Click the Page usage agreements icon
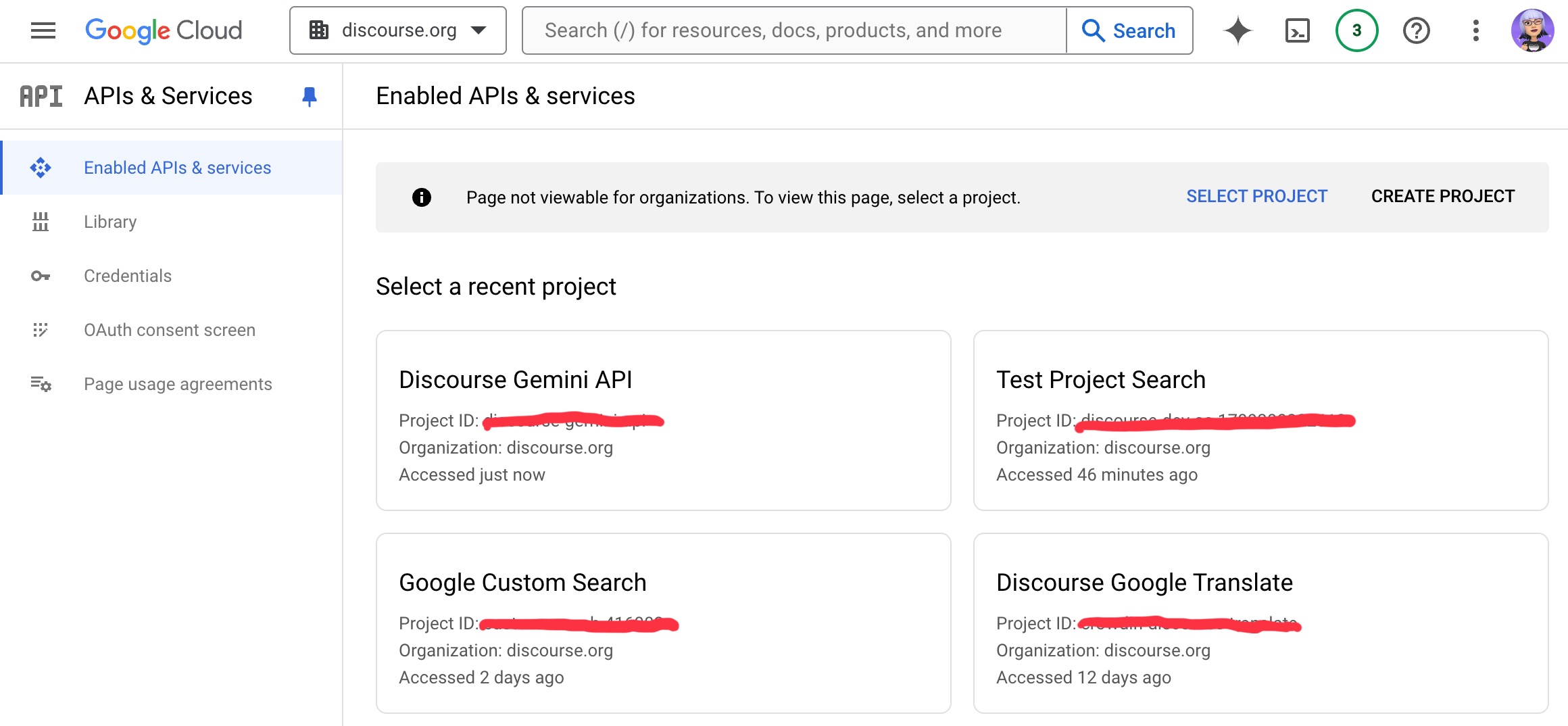 pyautogui.click(x=41, y=384)
